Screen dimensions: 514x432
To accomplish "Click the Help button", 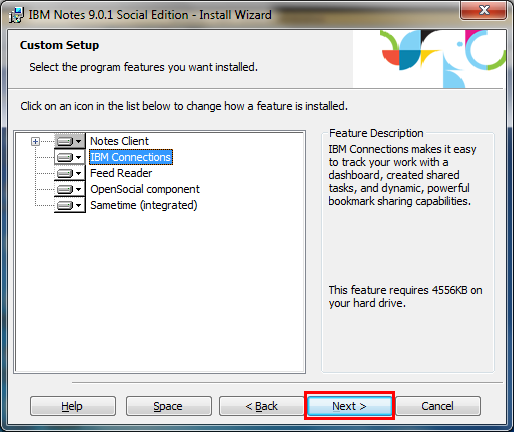I will pos(73,406).
